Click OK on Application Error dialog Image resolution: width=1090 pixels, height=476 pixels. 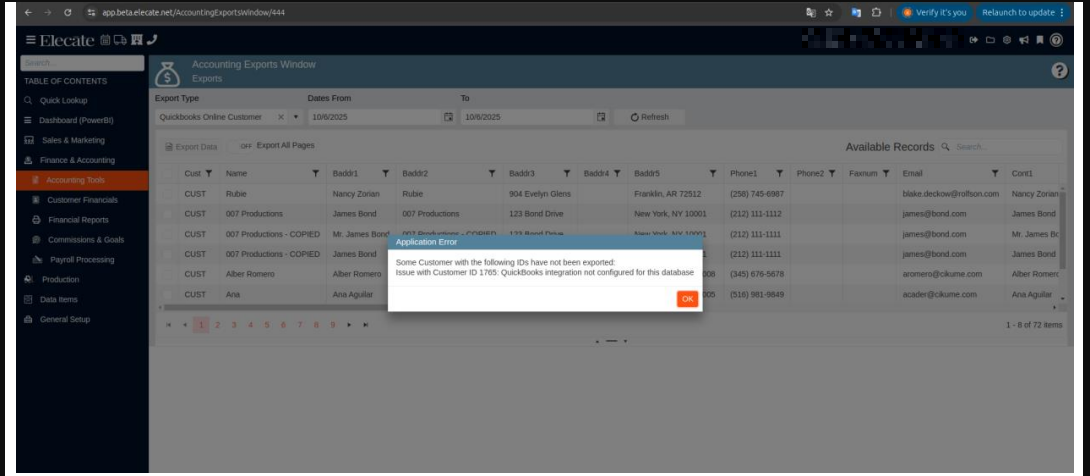(687, 299)
